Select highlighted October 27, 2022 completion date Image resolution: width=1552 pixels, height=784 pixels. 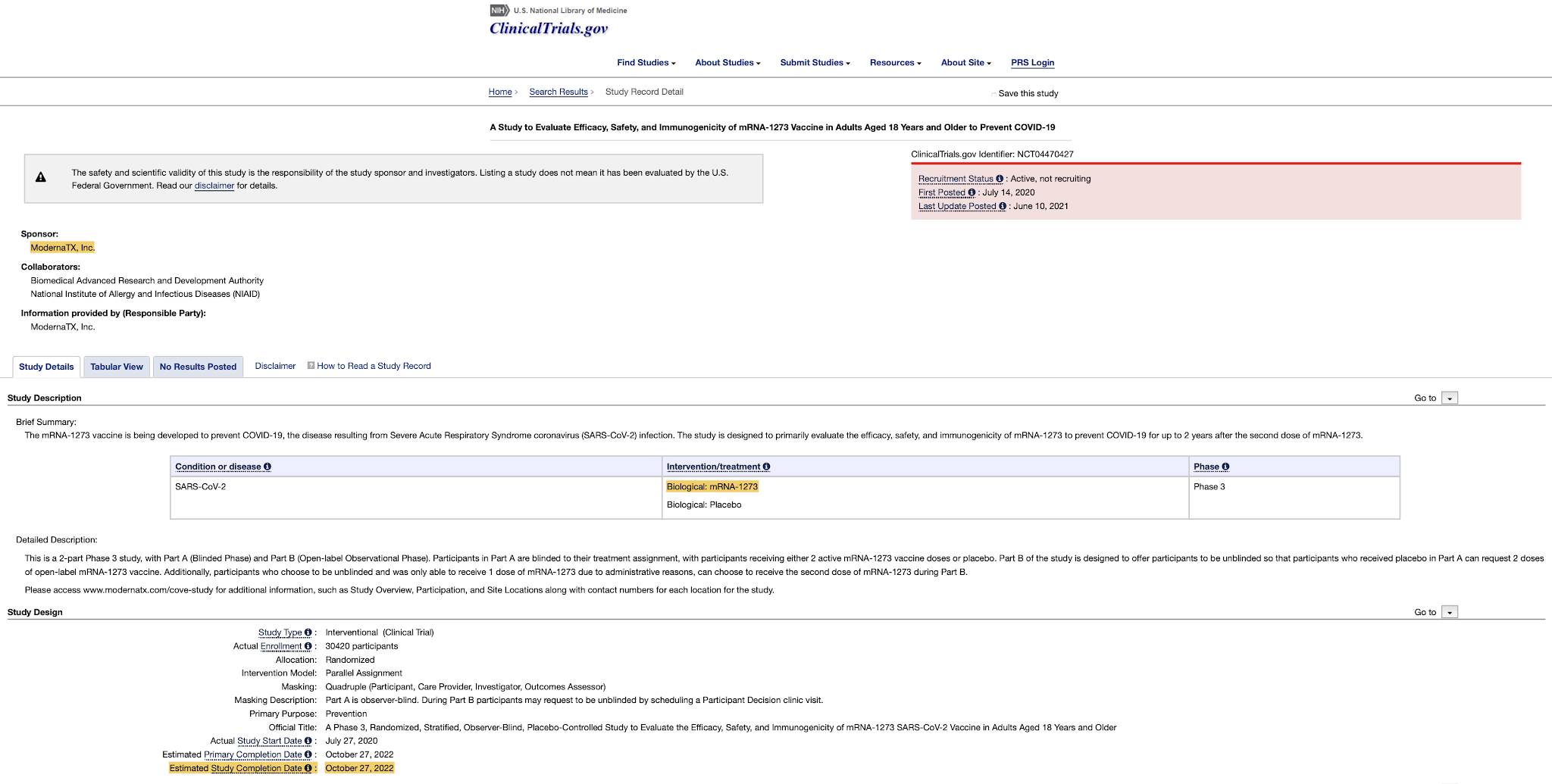coord(359,768)
